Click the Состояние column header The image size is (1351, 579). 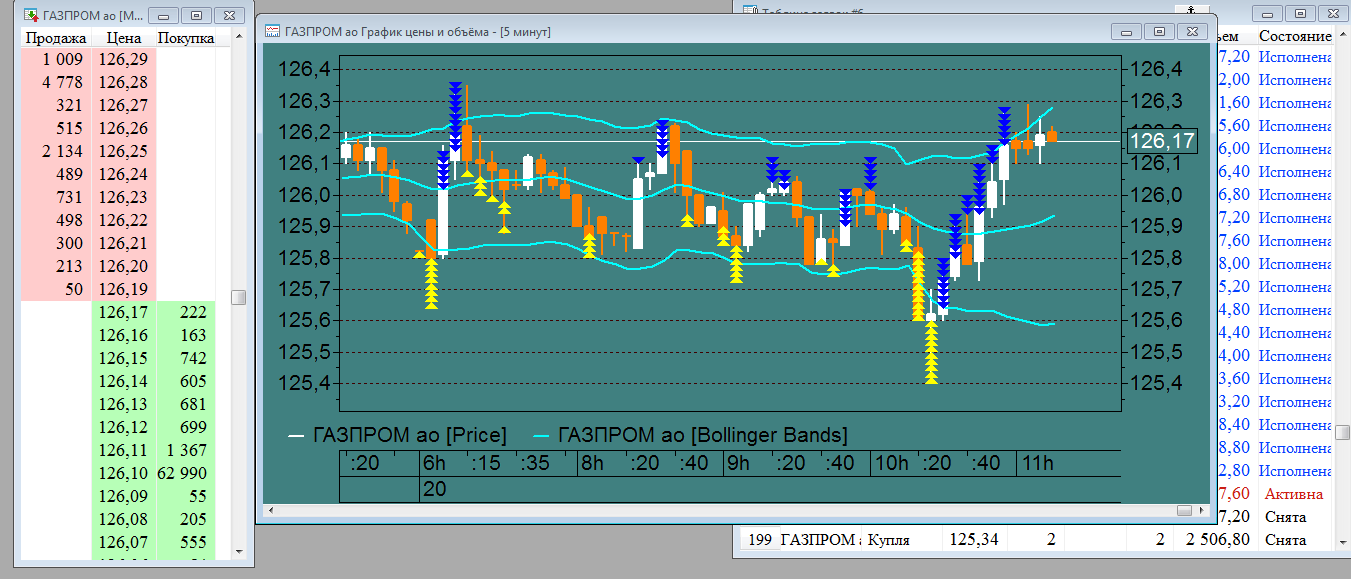(1295, 36)
